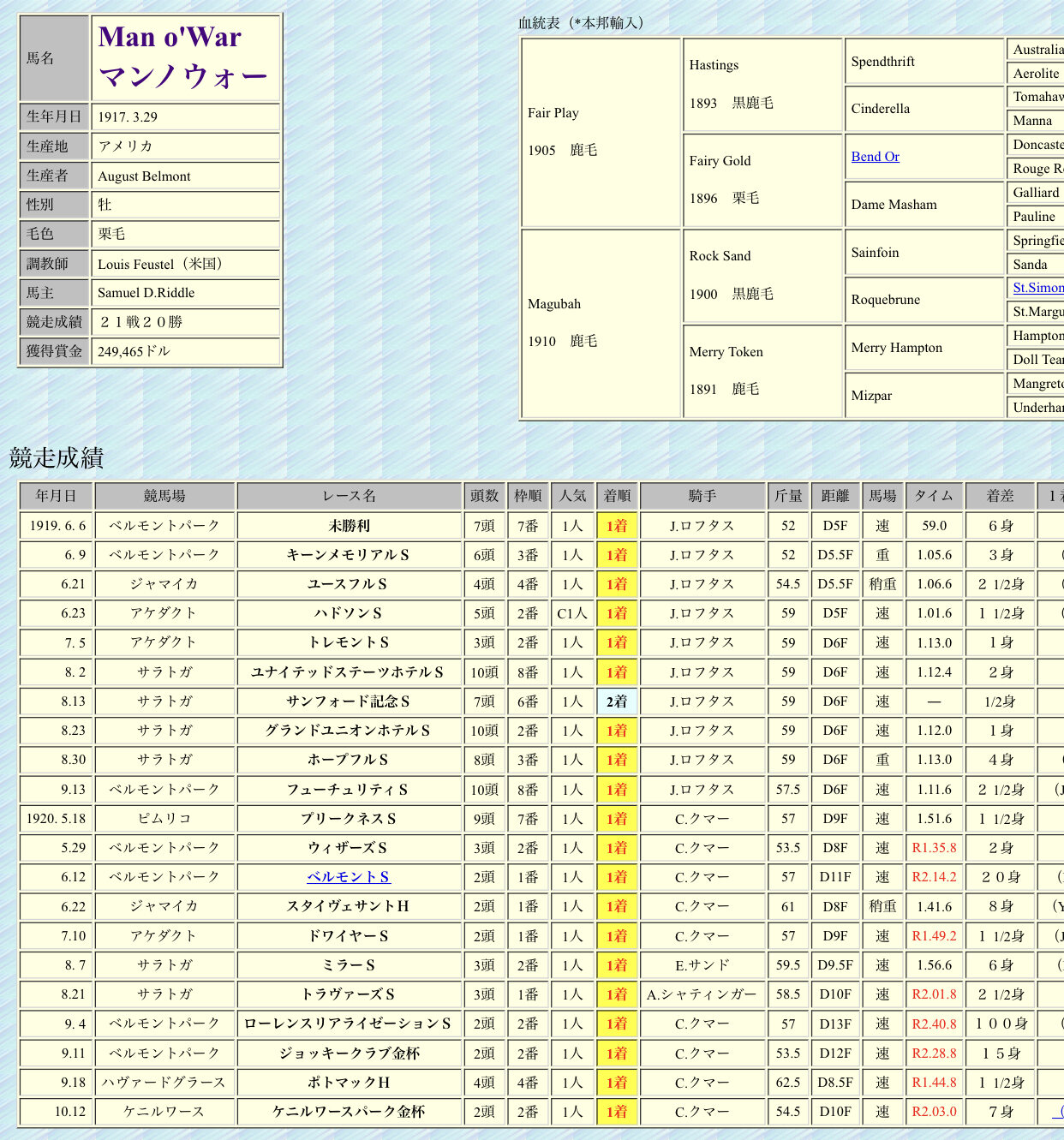Screen dimensions: 1064x1140
Task: Click ホープフルS race name
Action: pyautogui.click(x=349, y=760)
